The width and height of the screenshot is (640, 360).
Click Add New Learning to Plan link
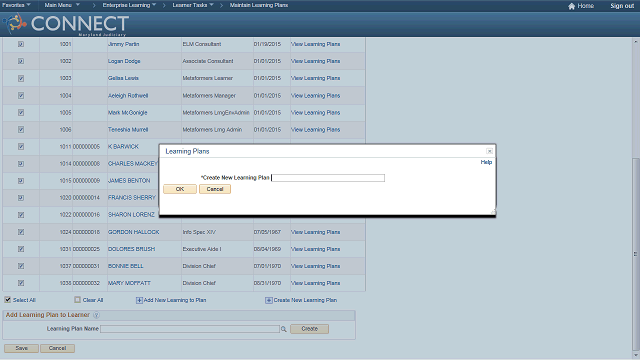pyautogui.click(x=175, y=300)
